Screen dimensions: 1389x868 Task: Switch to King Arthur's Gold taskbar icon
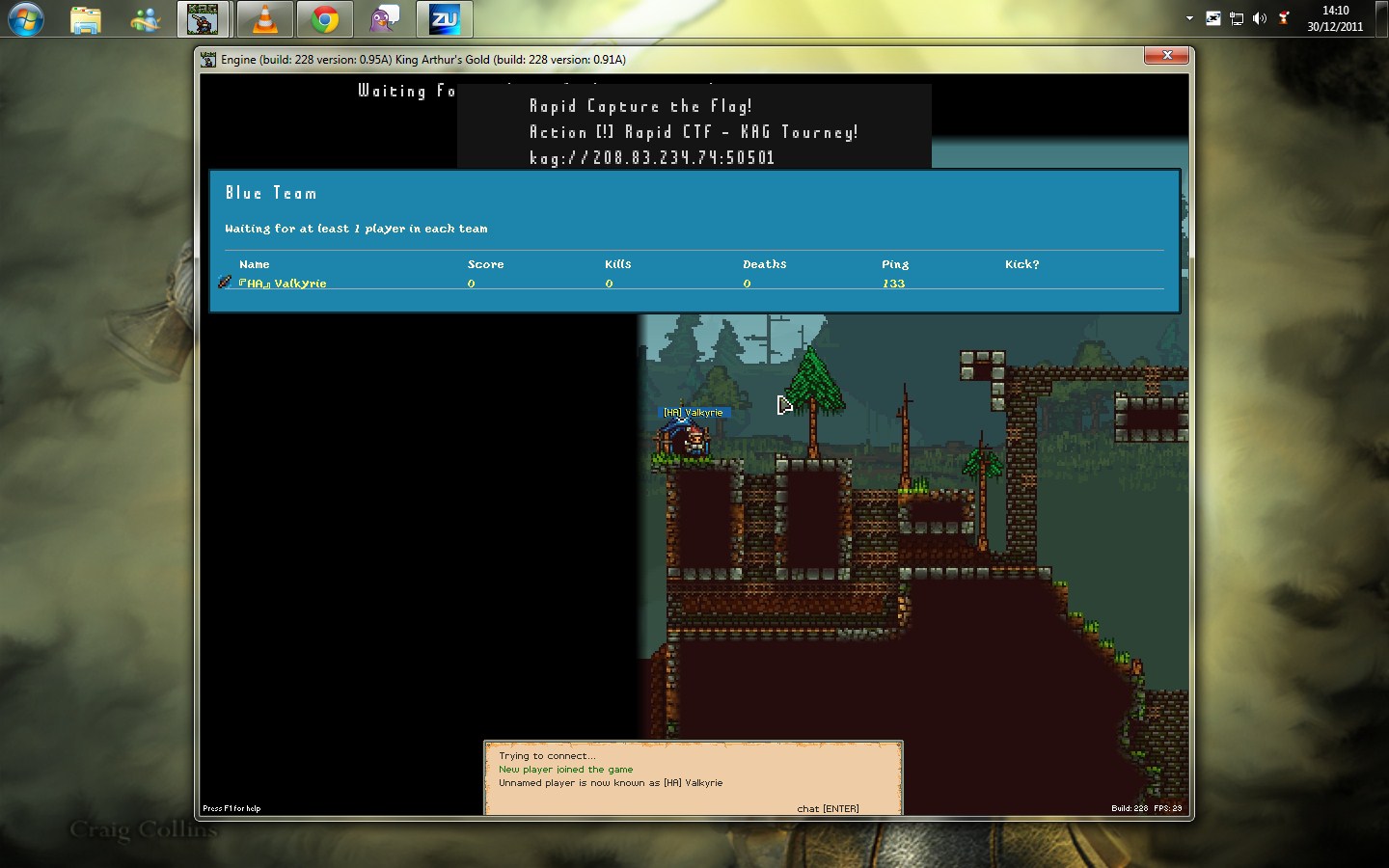pos(204,19)
